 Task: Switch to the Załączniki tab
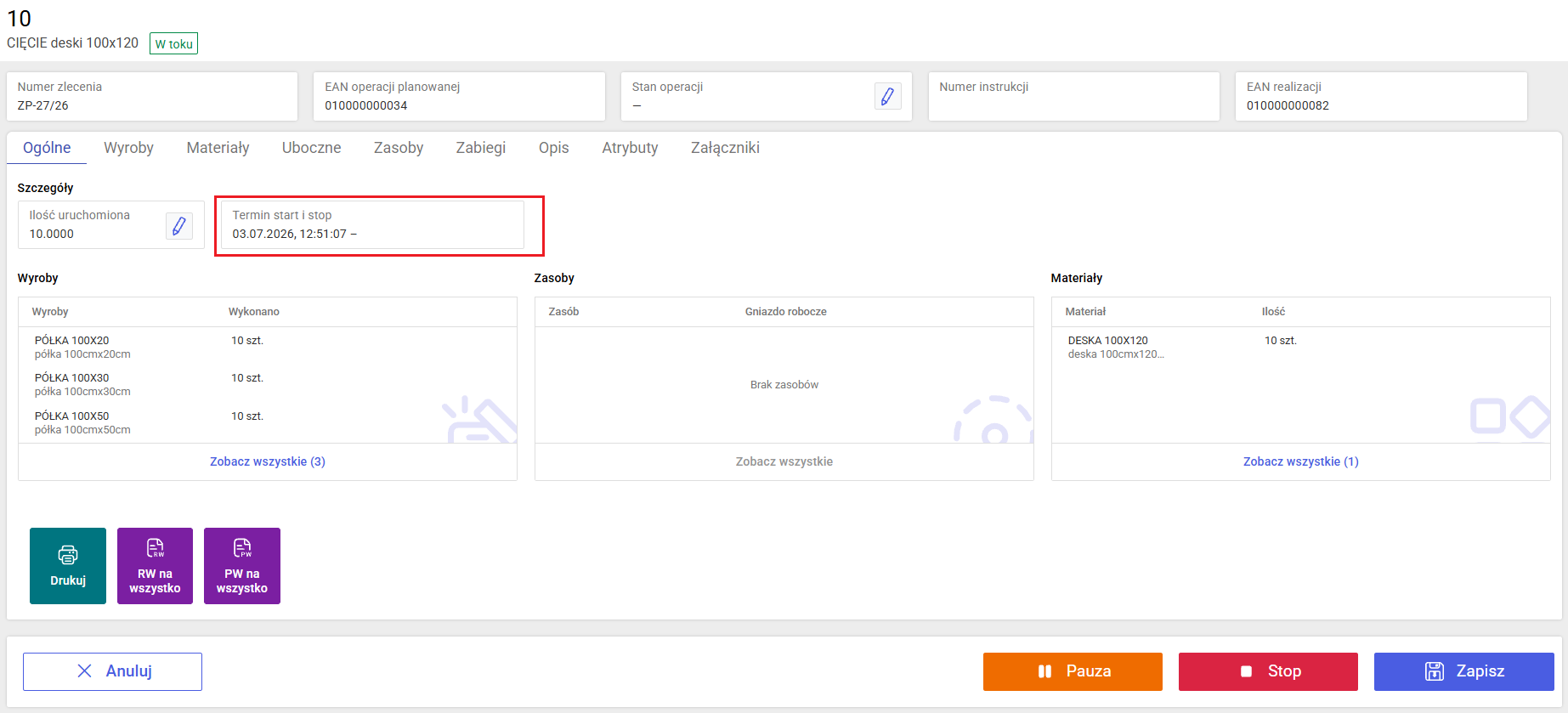(x=725, y=148)
